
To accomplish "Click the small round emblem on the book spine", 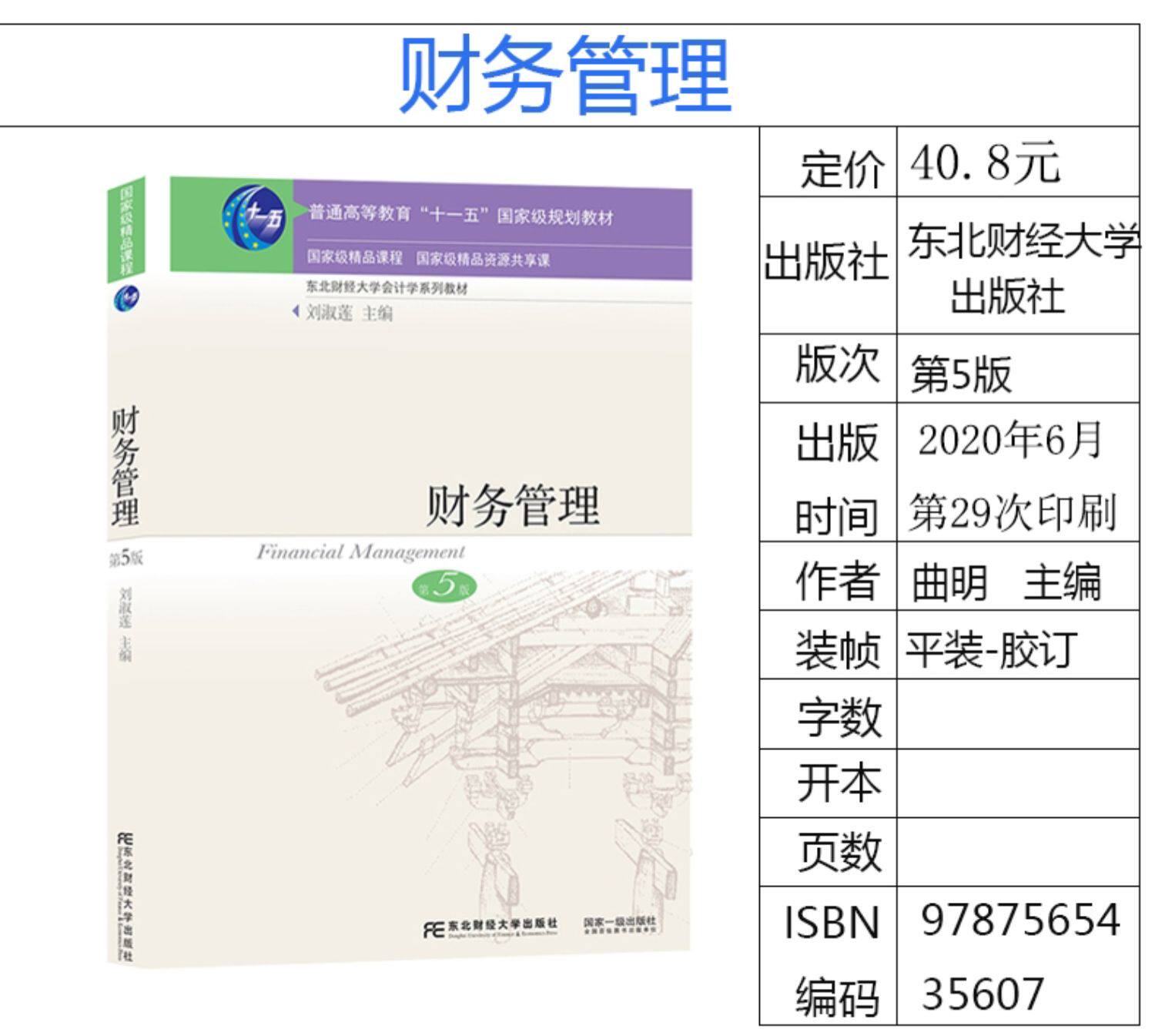I will pos(126,298).
